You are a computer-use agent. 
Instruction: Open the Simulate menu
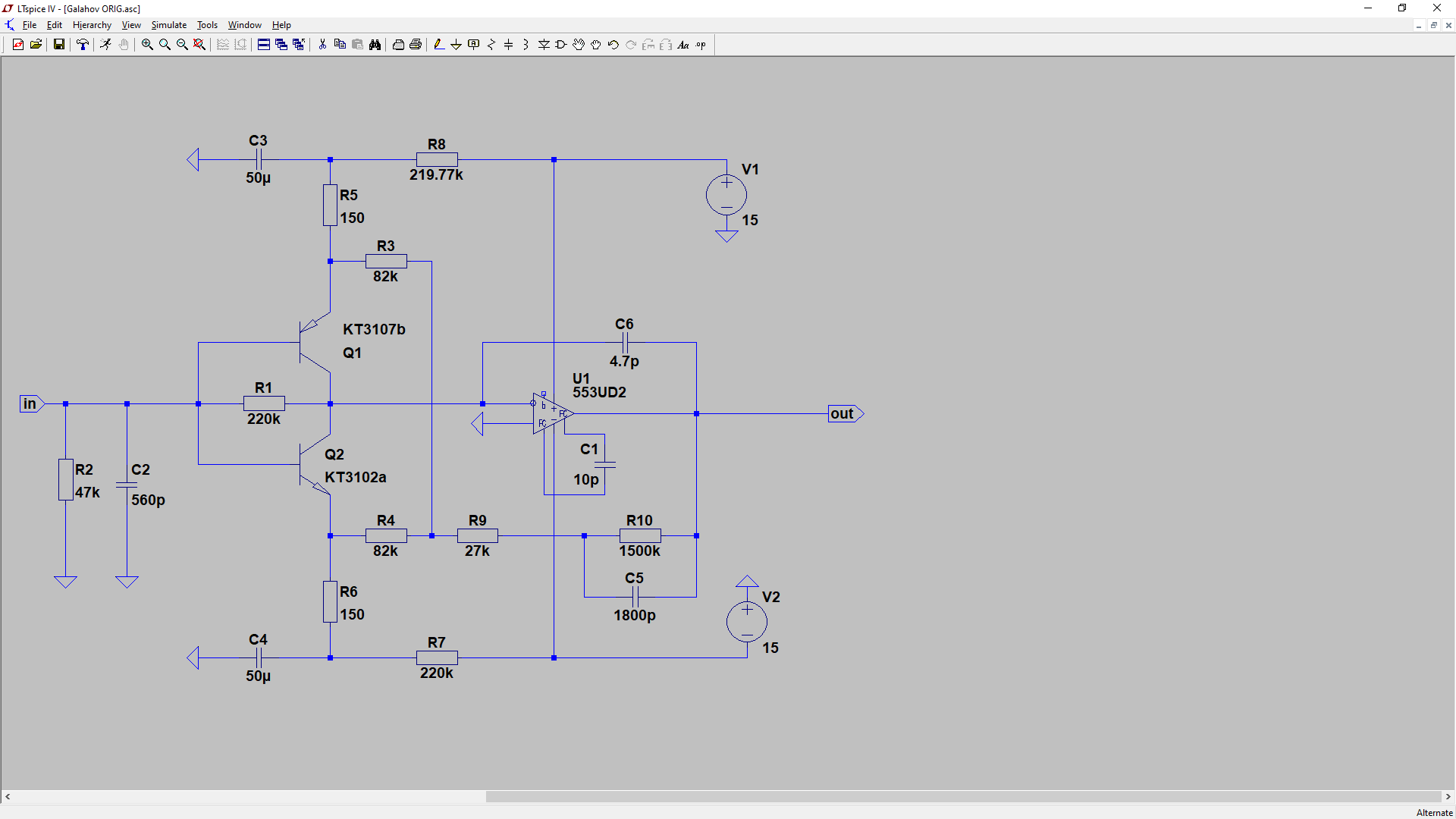pyautogui.click(x=168, y=25)
